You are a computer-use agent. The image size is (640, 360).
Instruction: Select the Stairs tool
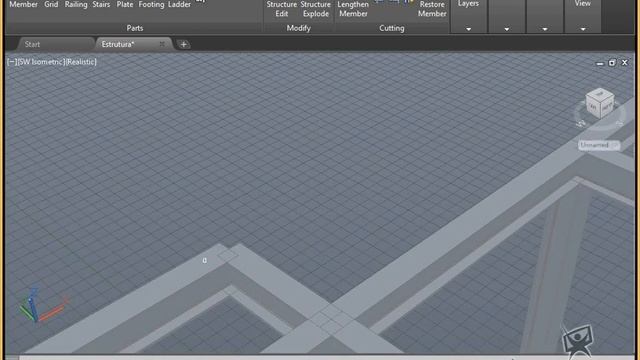click(x=101, y=4)
